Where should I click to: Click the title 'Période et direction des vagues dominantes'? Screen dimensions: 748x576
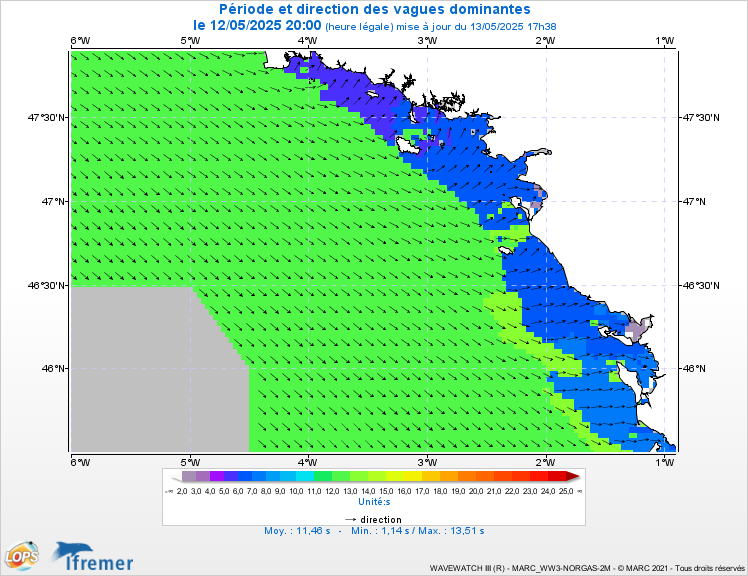(374, 9)
